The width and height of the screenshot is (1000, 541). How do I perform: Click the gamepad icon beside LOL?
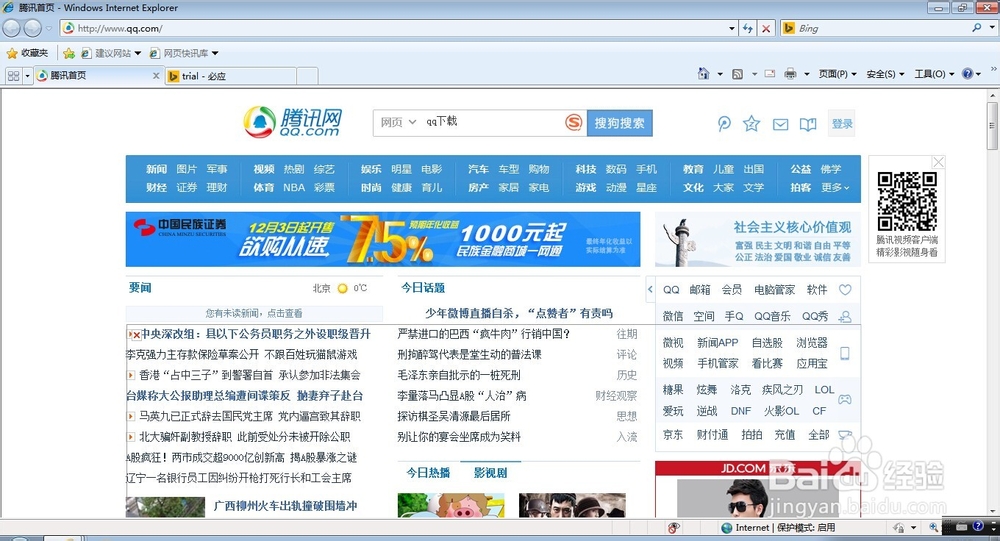click(x=844, y=399)
